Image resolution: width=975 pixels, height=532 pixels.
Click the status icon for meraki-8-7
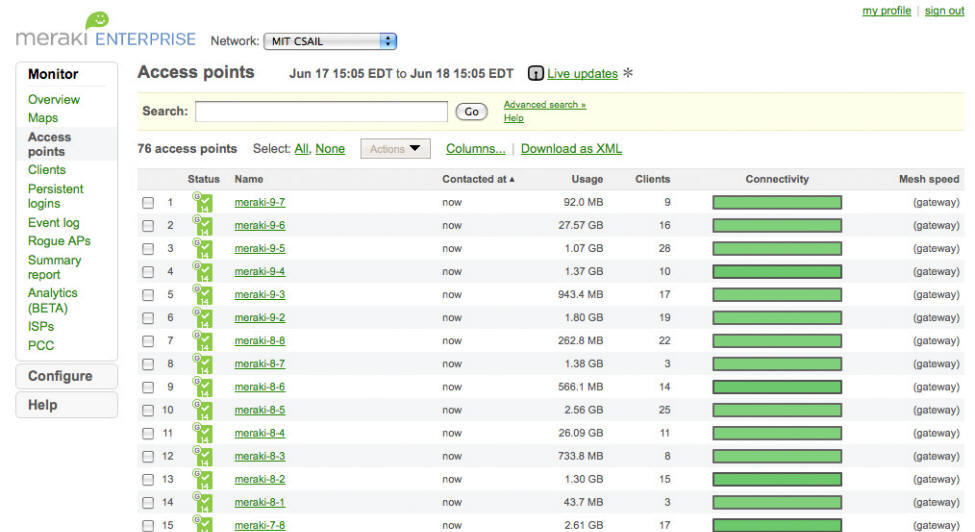(x=203, y=364)
